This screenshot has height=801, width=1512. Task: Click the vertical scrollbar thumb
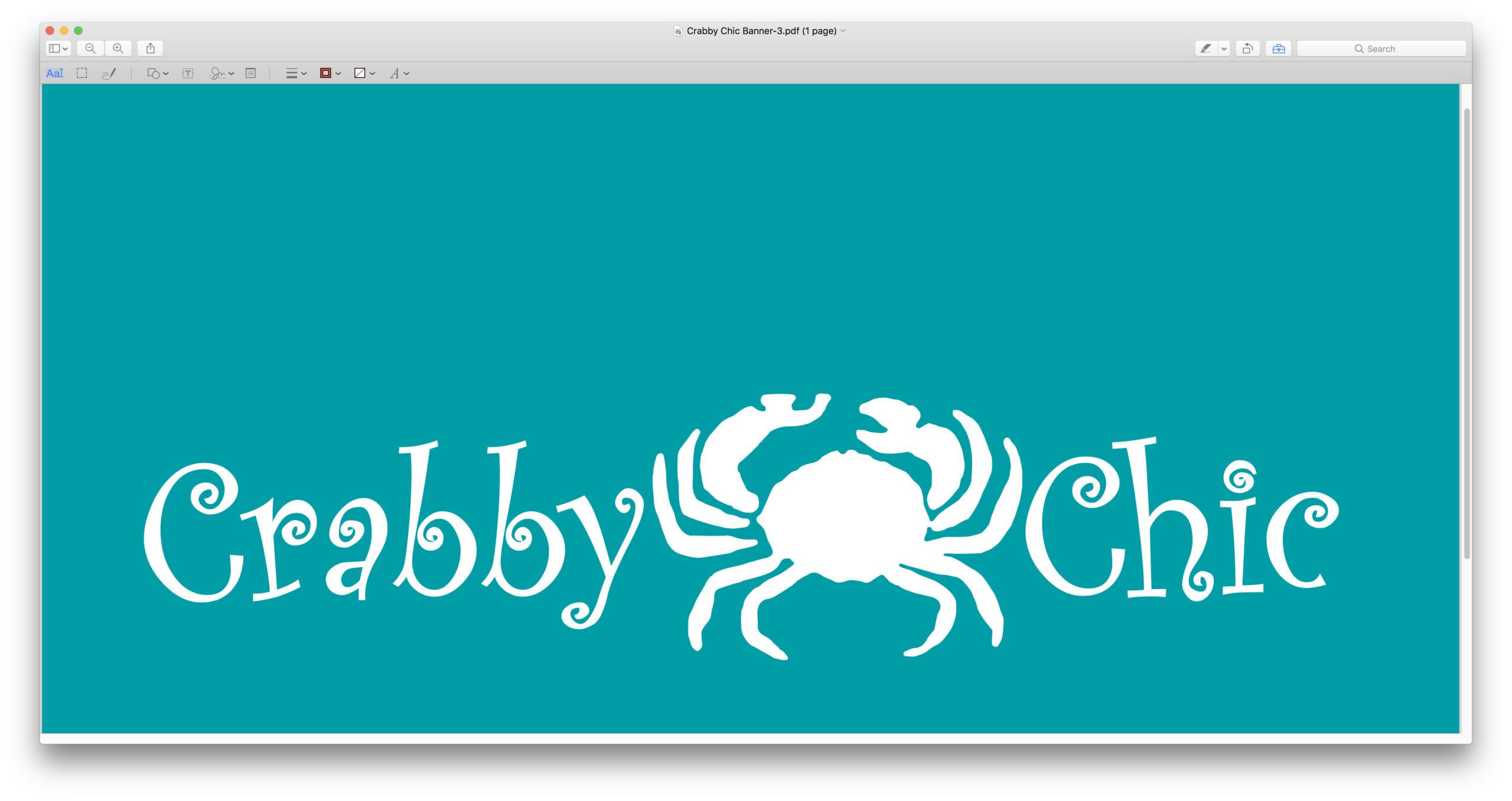click(1467, 334)
